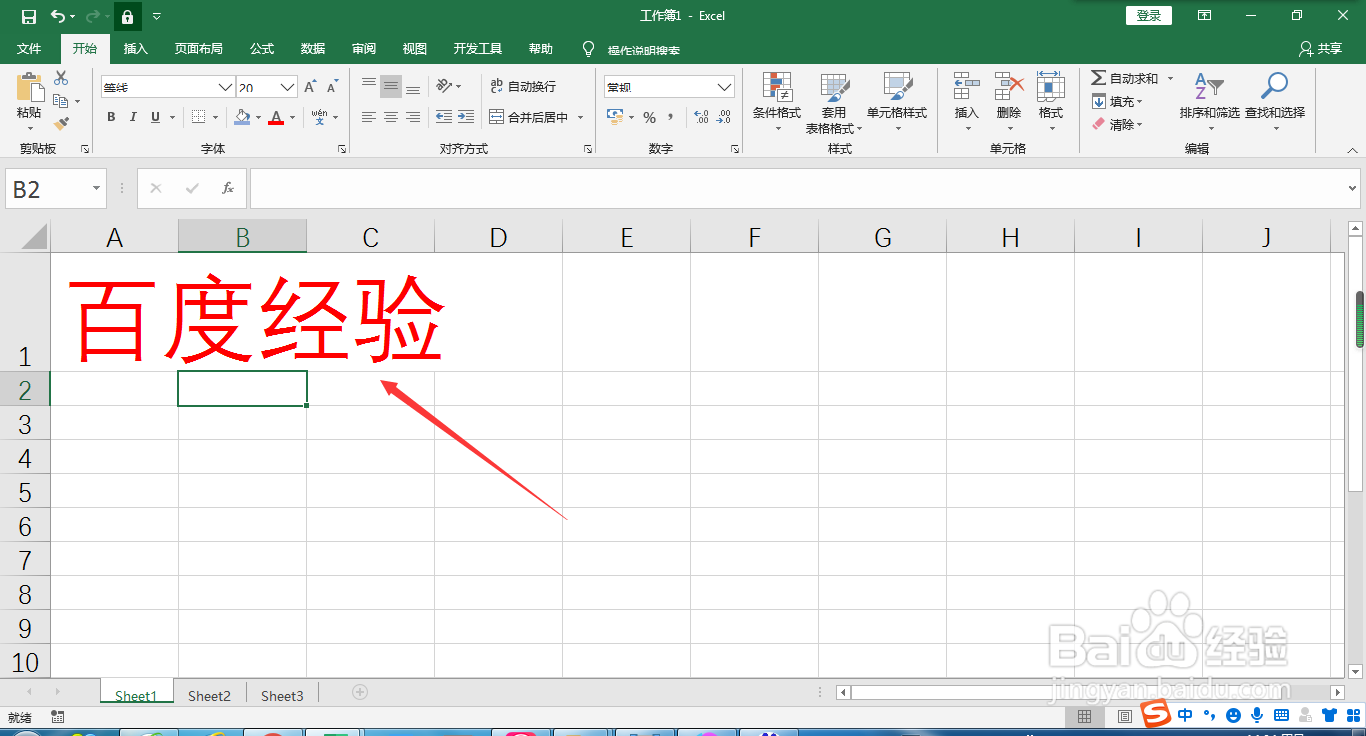1366x736 pixels.
Task: Click the fill color paint bucket
Action: pos(242,117)
